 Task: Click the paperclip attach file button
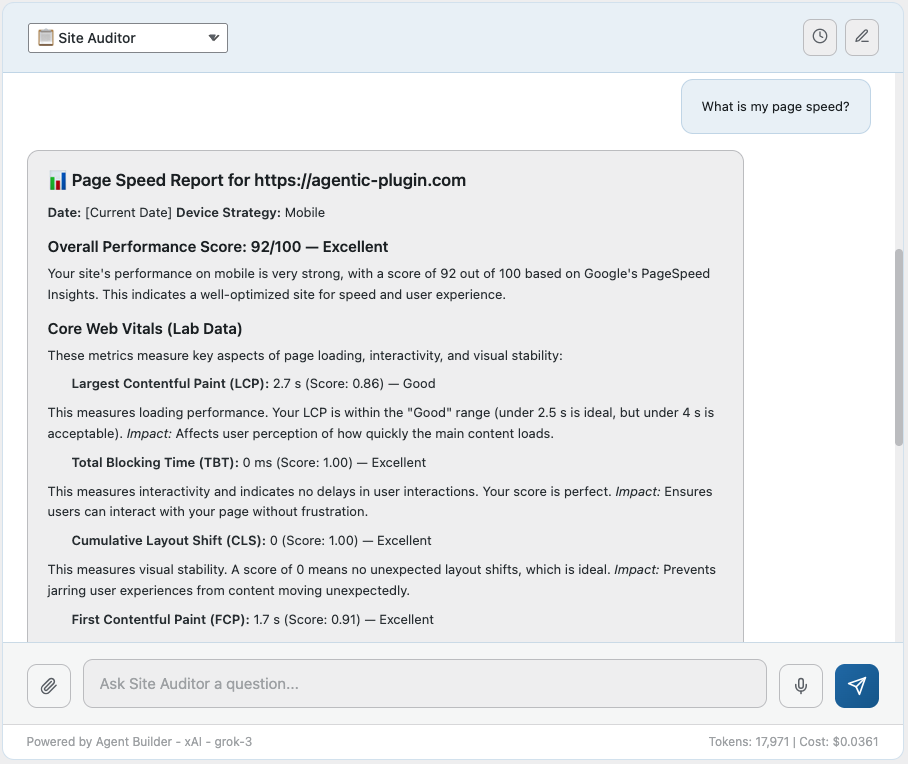(49, 686)
